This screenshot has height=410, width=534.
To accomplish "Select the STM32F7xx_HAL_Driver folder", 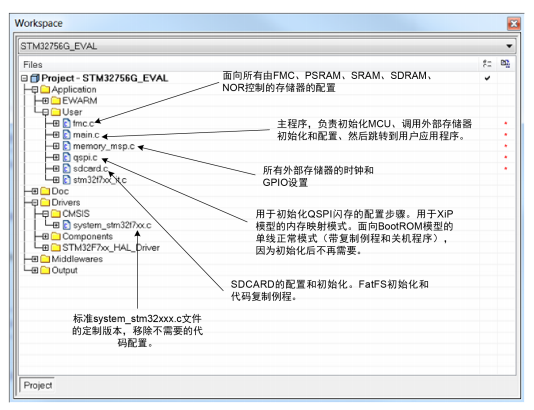I will pyautogui.click(x=111, y=248).
